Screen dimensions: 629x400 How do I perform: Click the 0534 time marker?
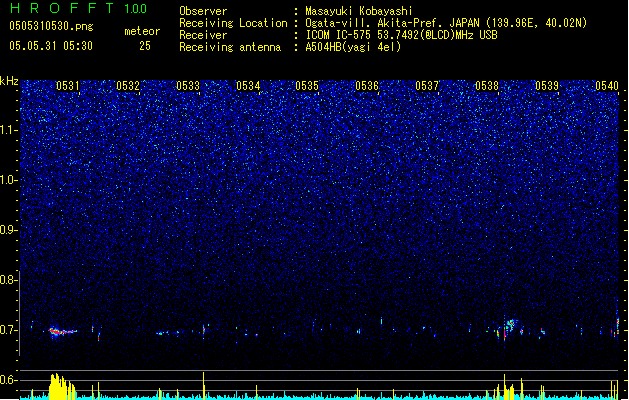pyautogui.click(x=248, y=86)
